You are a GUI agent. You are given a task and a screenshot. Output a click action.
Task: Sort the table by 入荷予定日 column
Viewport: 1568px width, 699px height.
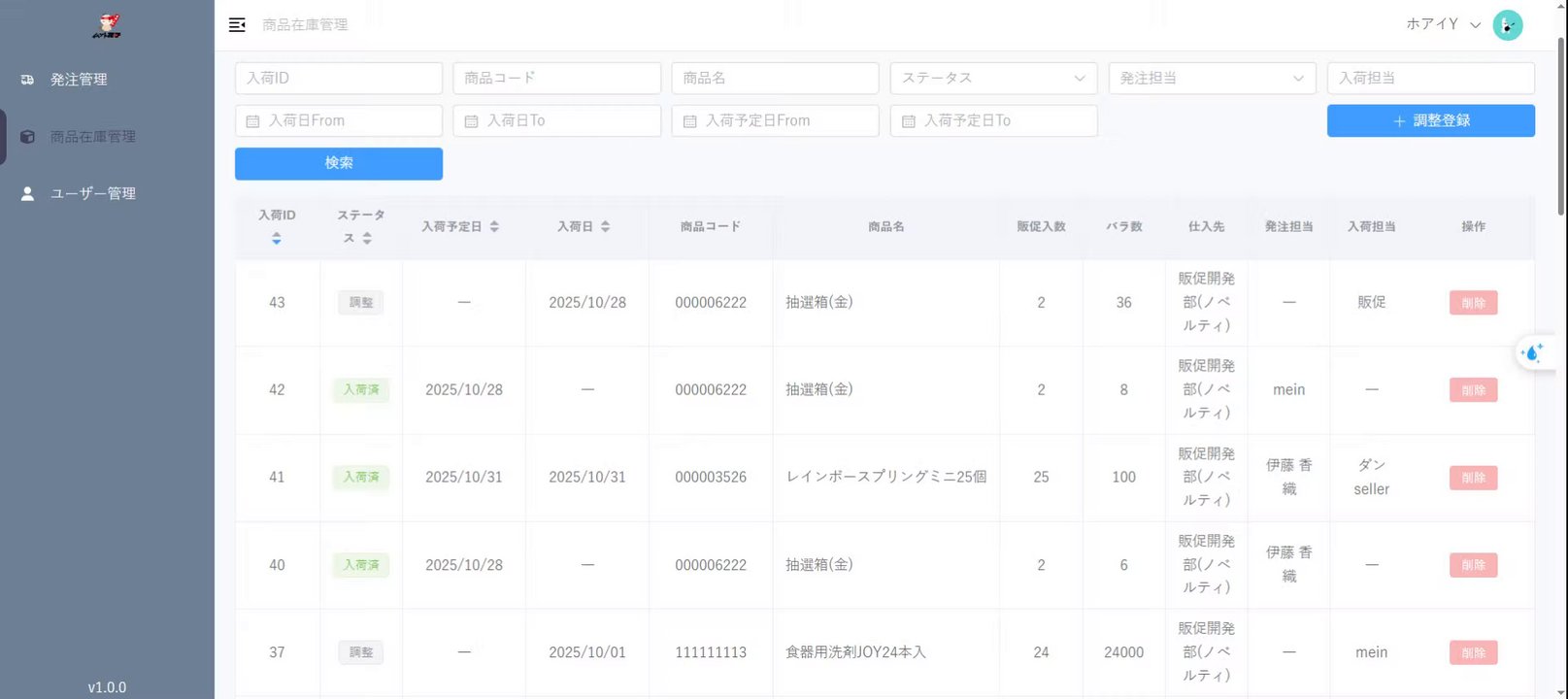click(x=494, y=226)
